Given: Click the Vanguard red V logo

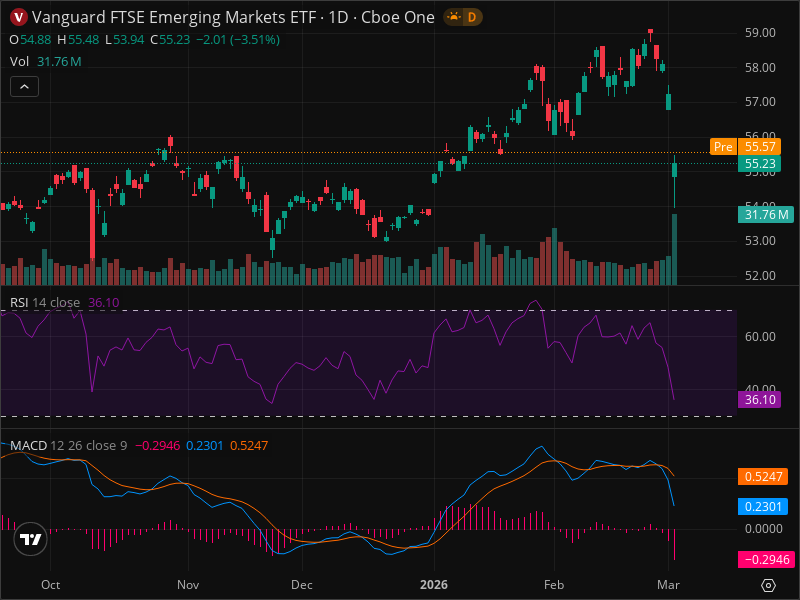Looking at the screenshot, I should [x=19, y=17].
